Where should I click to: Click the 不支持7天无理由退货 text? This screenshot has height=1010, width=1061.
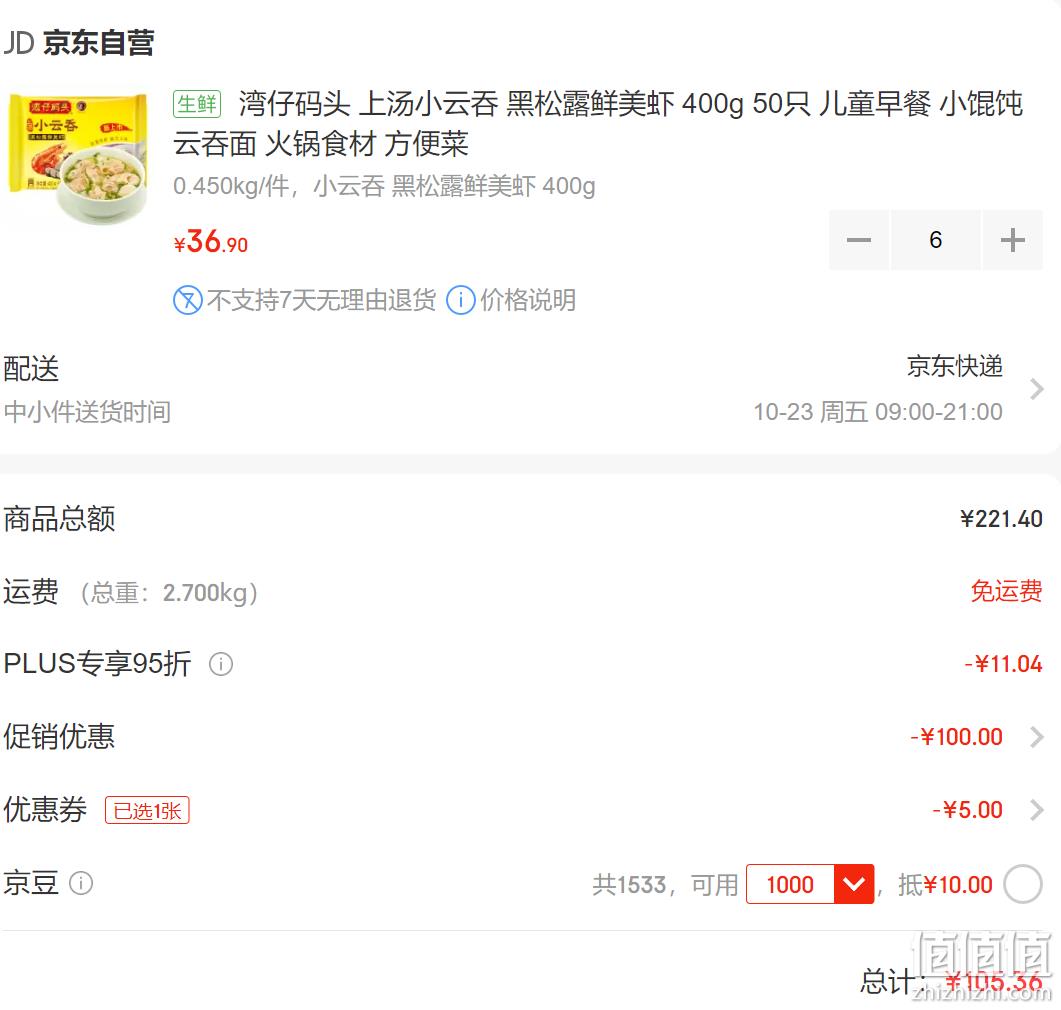coord(321,300)
